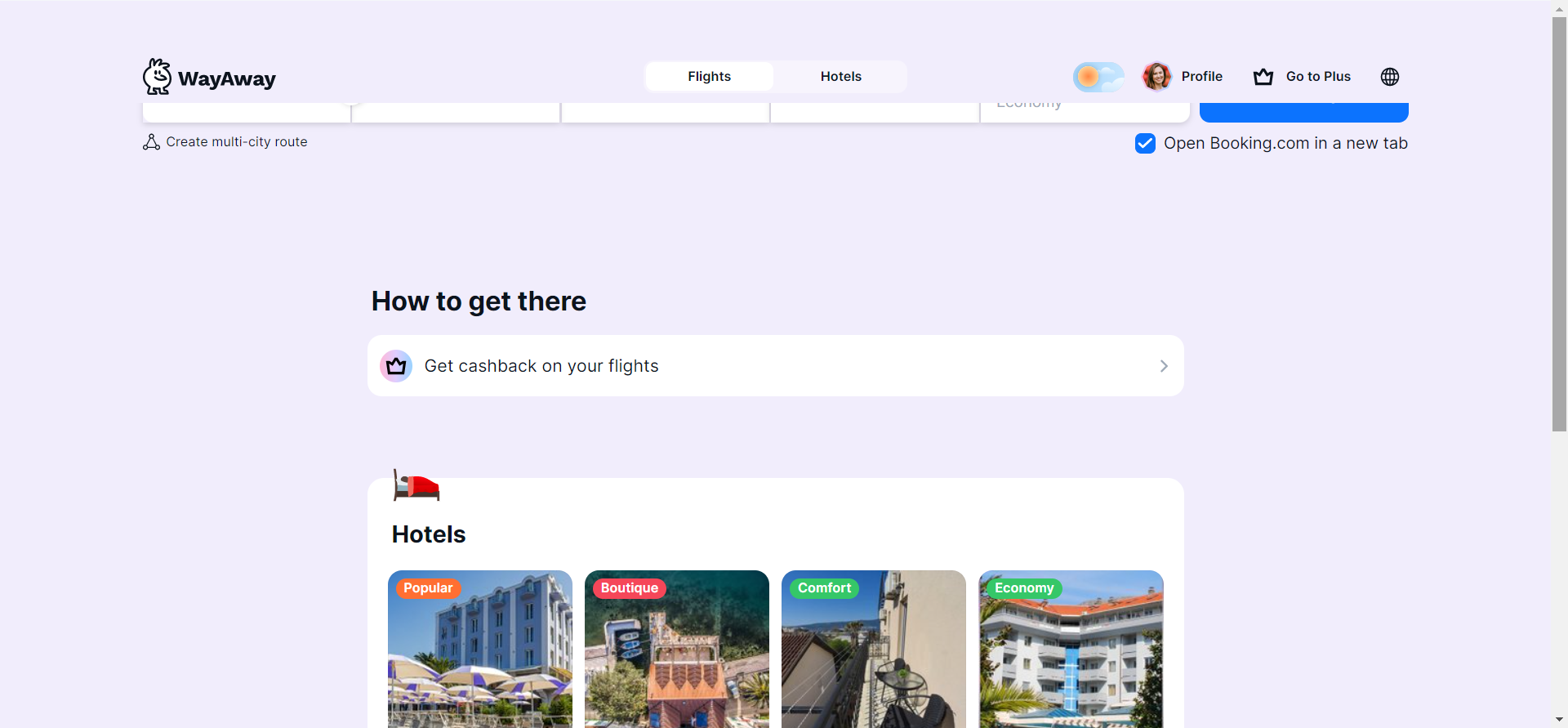Click the WayAway logo mascot icon
The height and width of the screenshot is (728, 1568).
(x=157, y=77)
